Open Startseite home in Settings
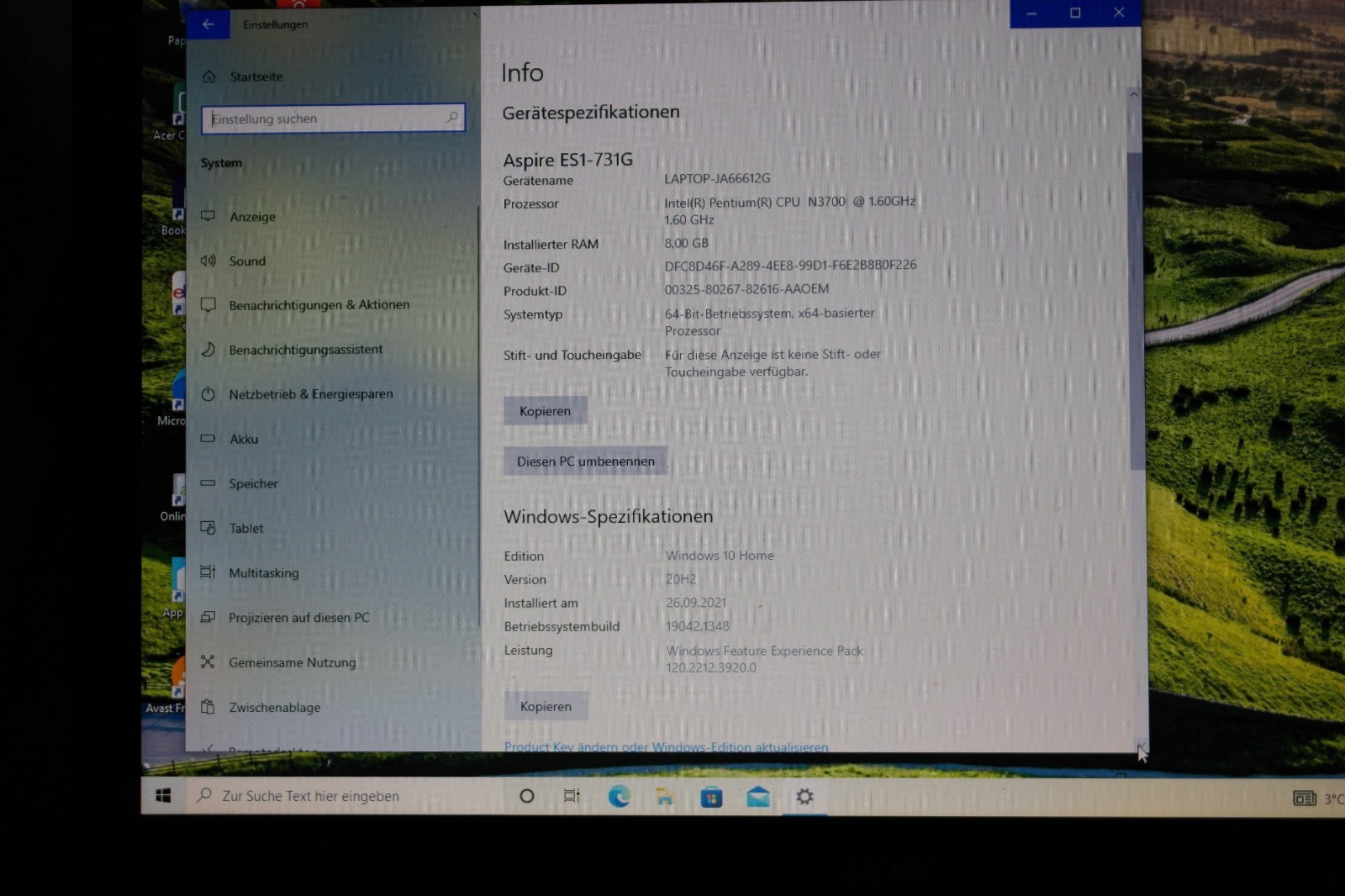The image size is (1345, 896). click(x=256, y=76)
